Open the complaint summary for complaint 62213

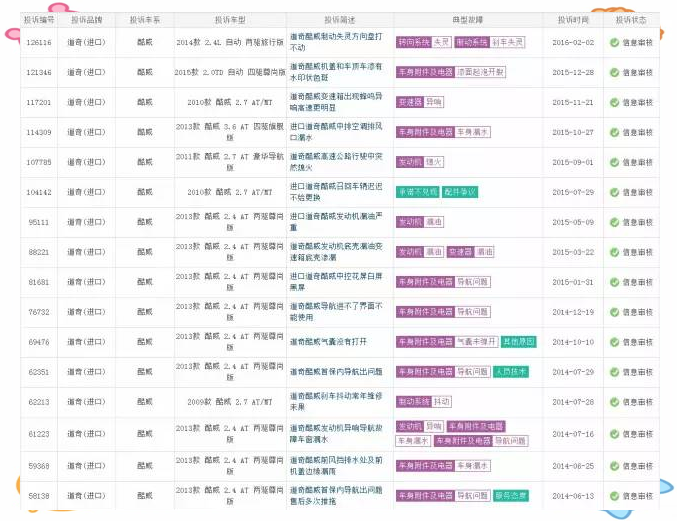point(336,401)
